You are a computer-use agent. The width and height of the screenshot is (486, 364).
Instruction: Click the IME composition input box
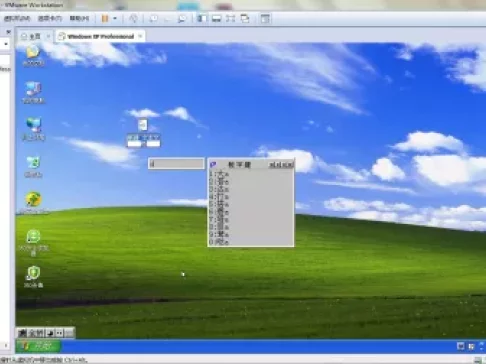pyautogui.click(x=176, y=164)
